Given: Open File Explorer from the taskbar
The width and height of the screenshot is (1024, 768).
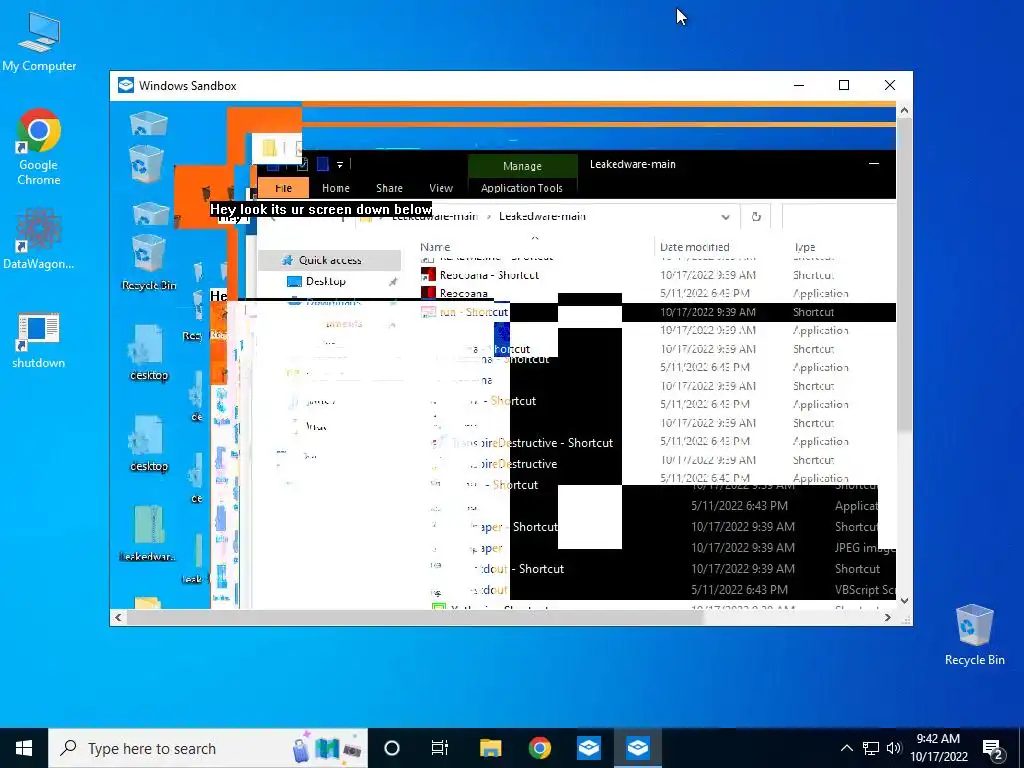Looking at the screenshot, I should click(490, 748).
